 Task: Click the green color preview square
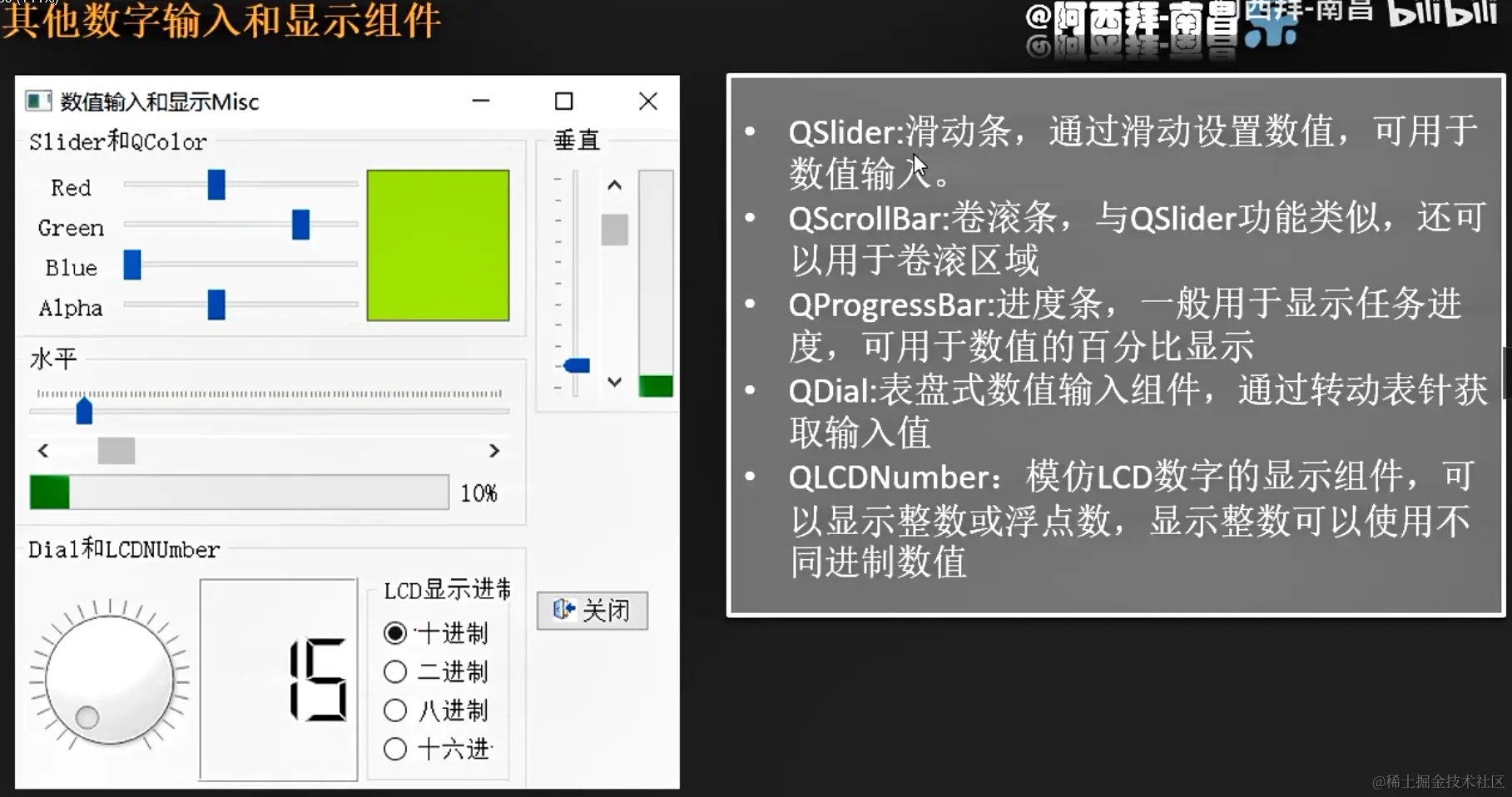pyautogui.click(x=438, y=245)
